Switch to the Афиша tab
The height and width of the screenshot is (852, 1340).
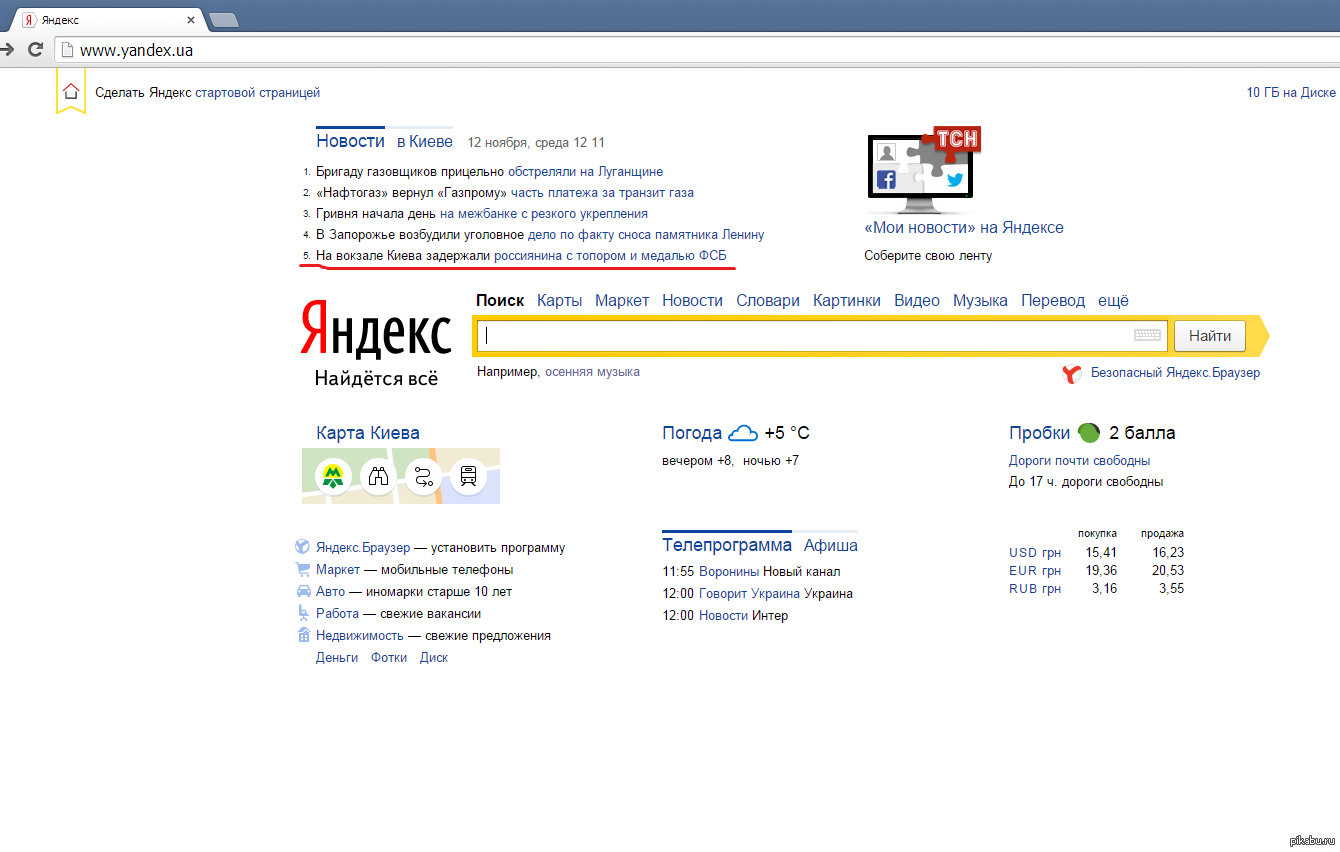coord(831,545)
